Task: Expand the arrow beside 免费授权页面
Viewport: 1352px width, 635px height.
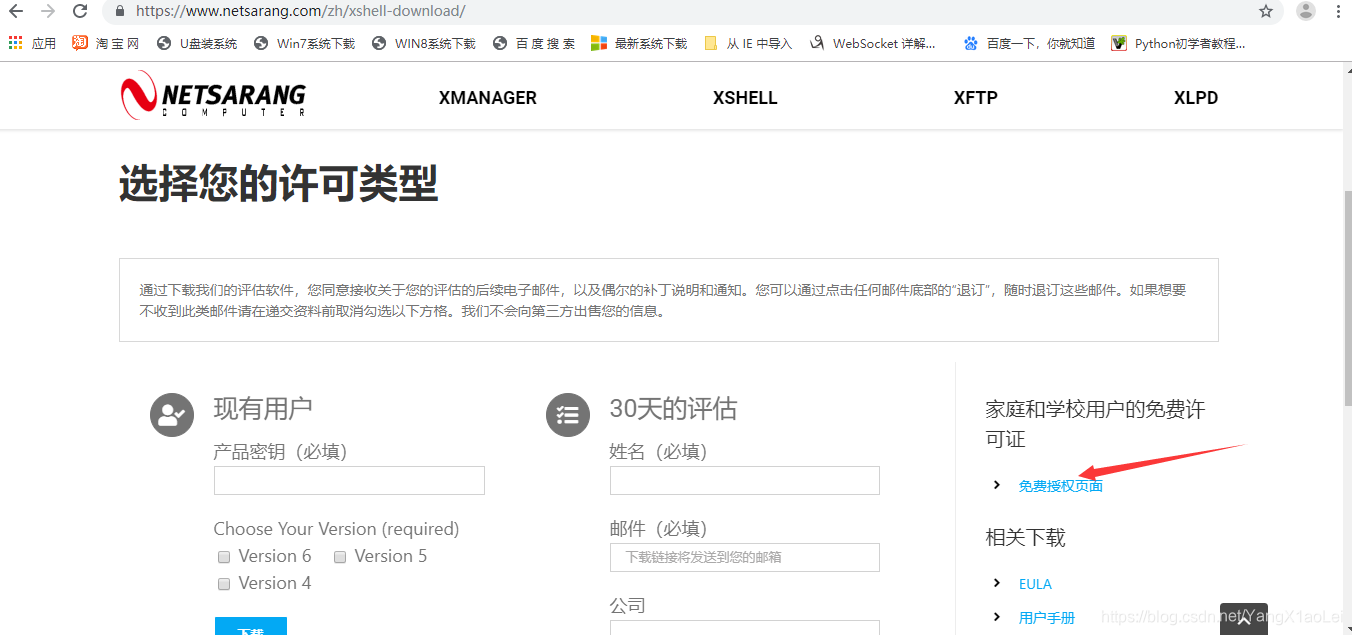Action: point(997,485)
